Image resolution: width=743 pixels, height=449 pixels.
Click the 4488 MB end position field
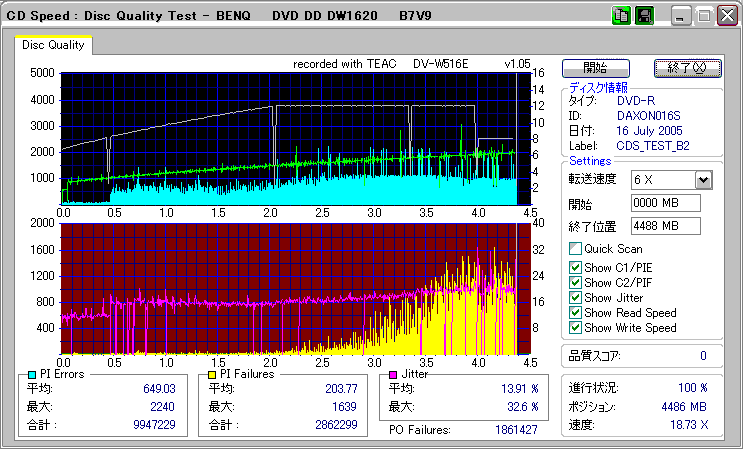(x=665, y=225)
